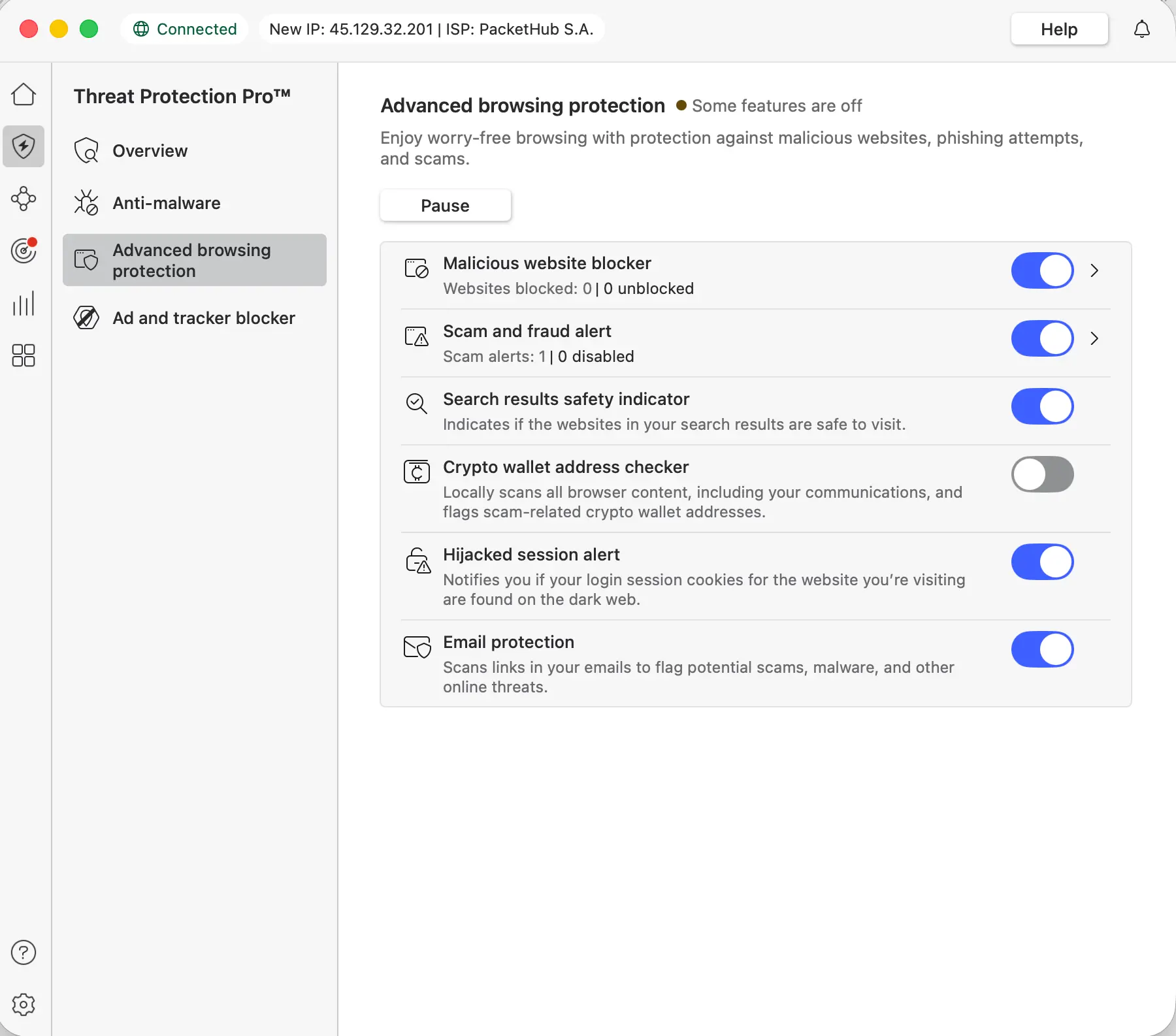The height and width of the screenshot is (1036, 1176).
Task: Select the Threat Protection shield icon
Action: [x=24, y=146]
